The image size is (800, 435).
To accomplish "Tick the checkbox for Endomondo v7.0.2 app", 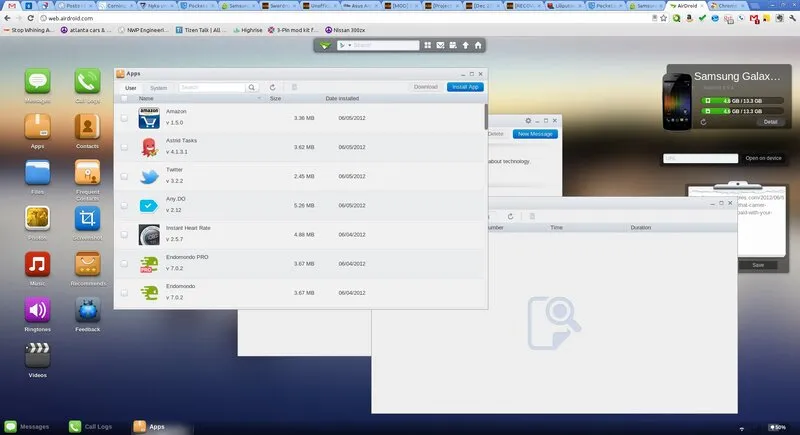I will pyautogui.click(x=124, y=293).
